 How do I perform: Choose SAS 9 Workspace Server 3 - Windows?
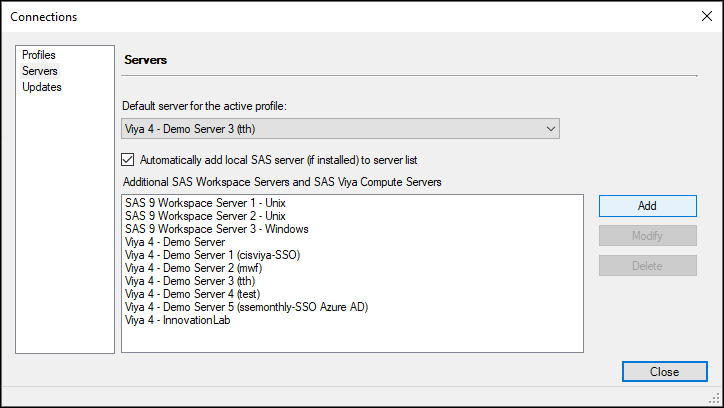pos(216,229)
